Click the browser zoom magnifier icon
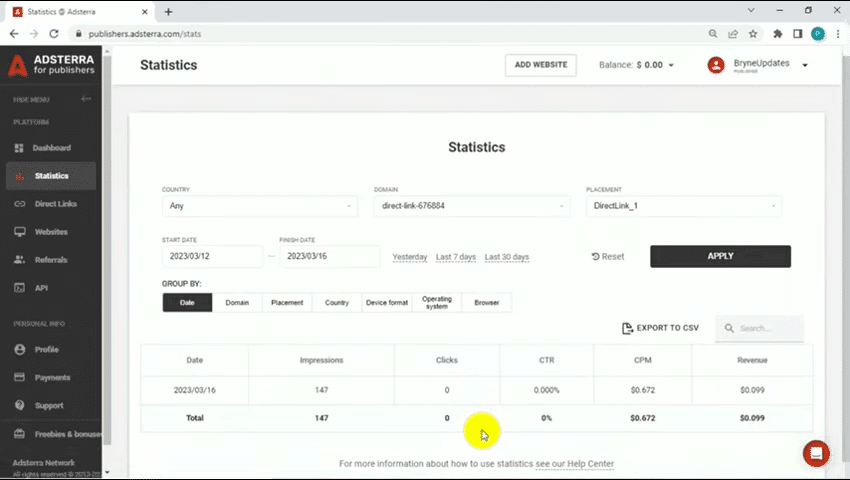 click(x=713, y=34)
